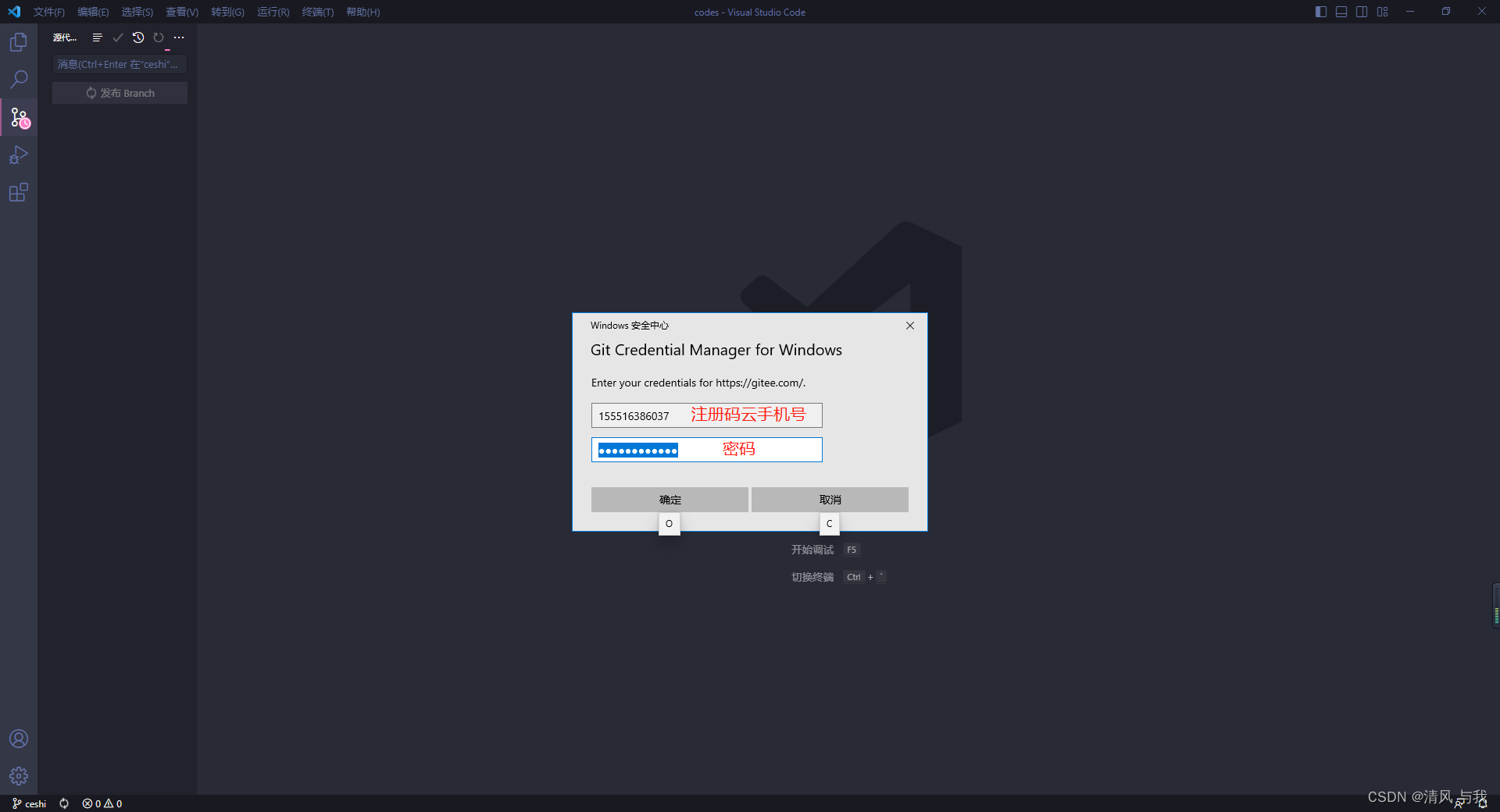Click the editor scrollbar indicator at right edge
The width and height of the screenshot is (1500, 812).
(1496, 605)
